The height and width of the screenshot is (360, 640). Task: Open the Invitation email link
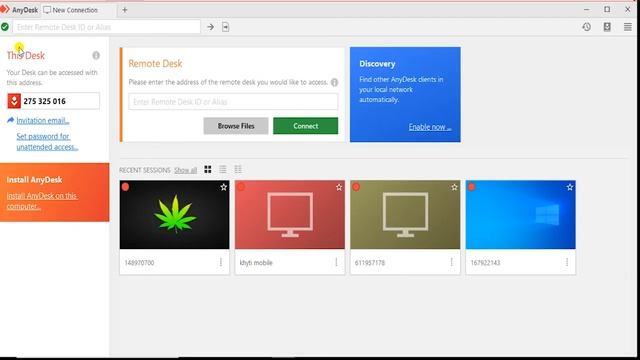(42, 120)
